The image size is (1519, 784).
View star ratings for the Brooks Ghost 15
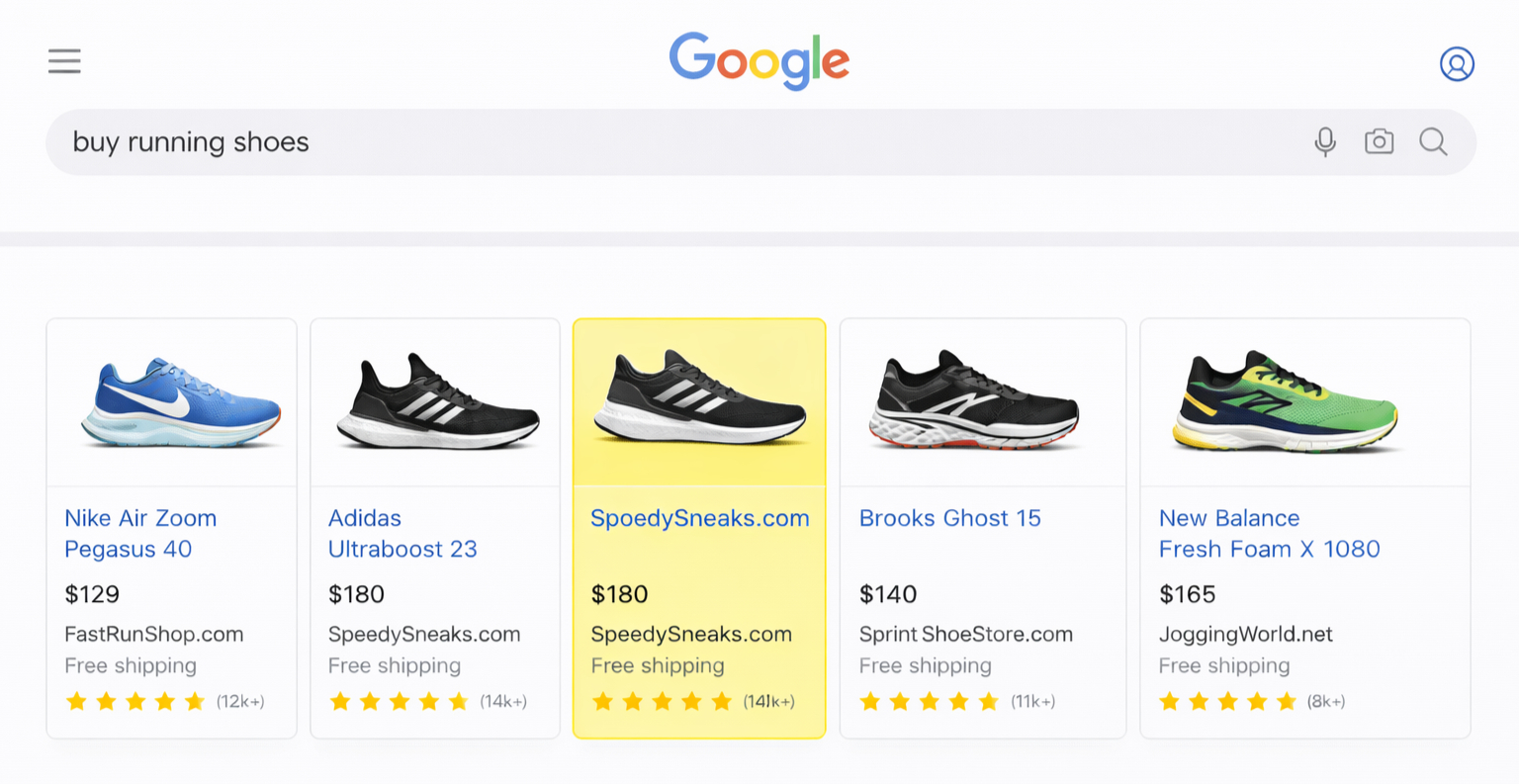929,702
